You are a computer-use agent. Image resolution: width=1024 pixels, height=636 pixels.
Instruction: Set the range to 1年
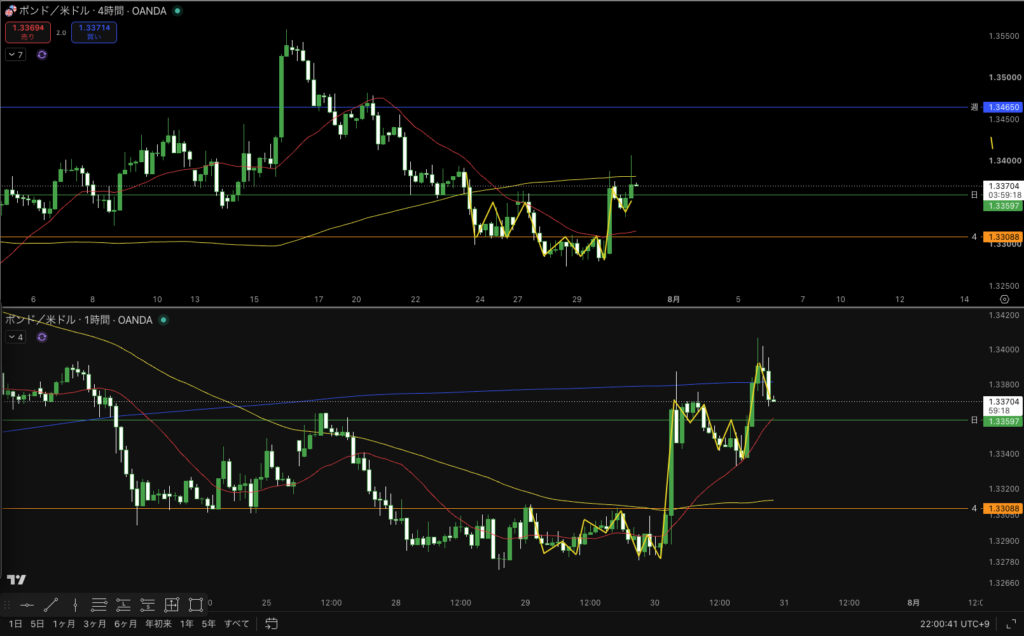click(187, 624)
